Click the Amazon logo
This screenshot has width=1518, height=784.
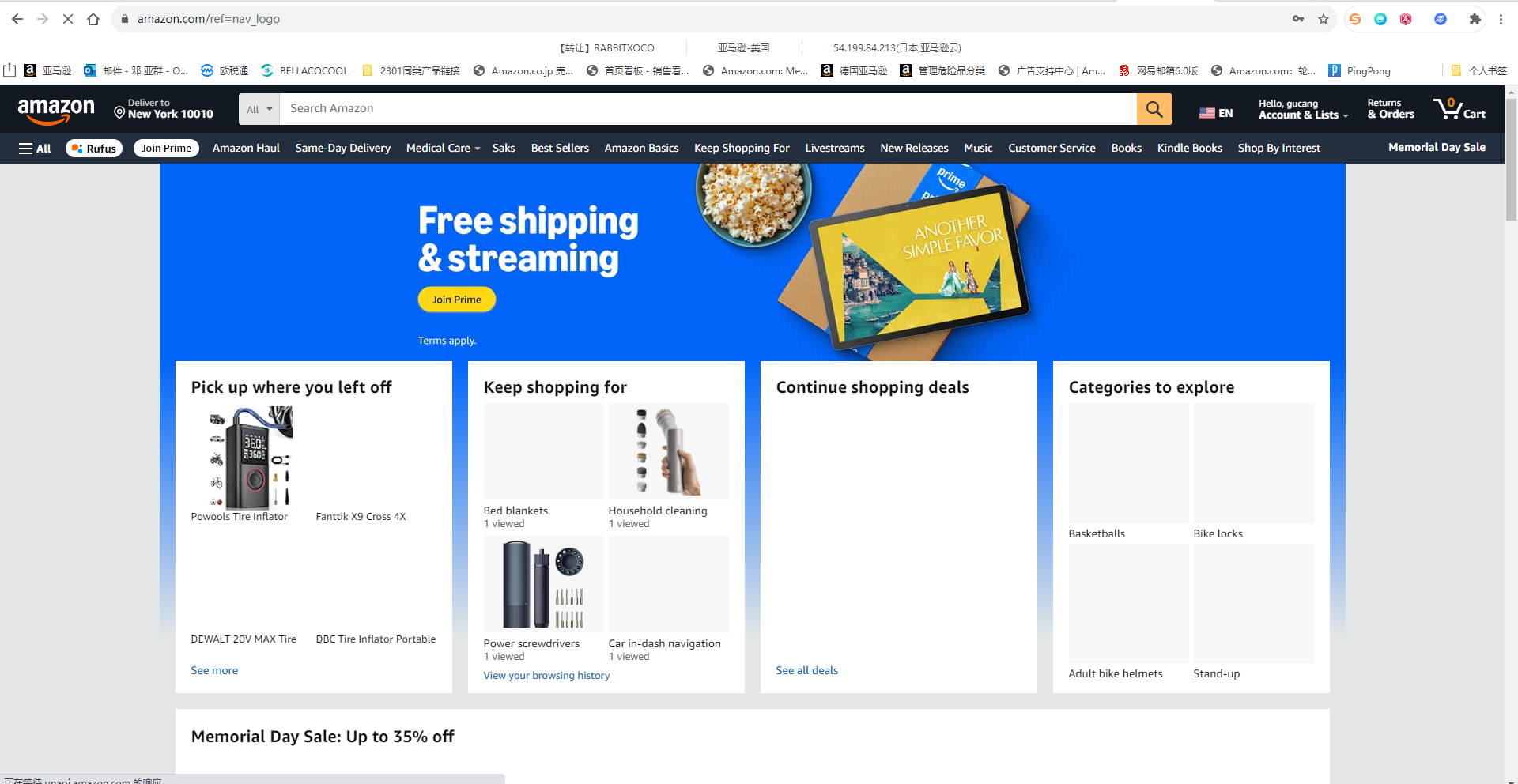pos(56,110)
